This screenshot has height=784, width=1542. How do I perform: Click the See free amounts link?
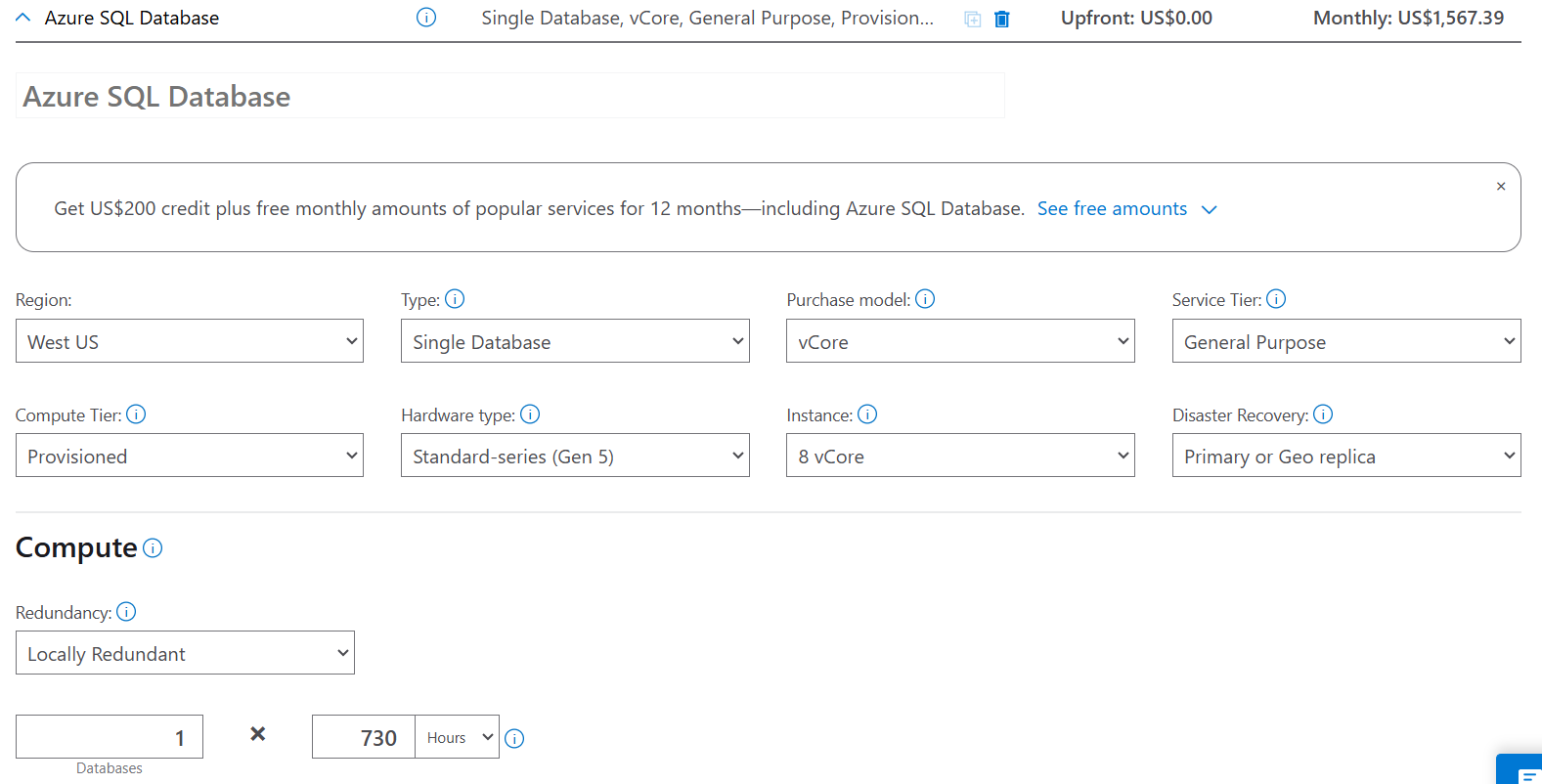(1112, 208)
